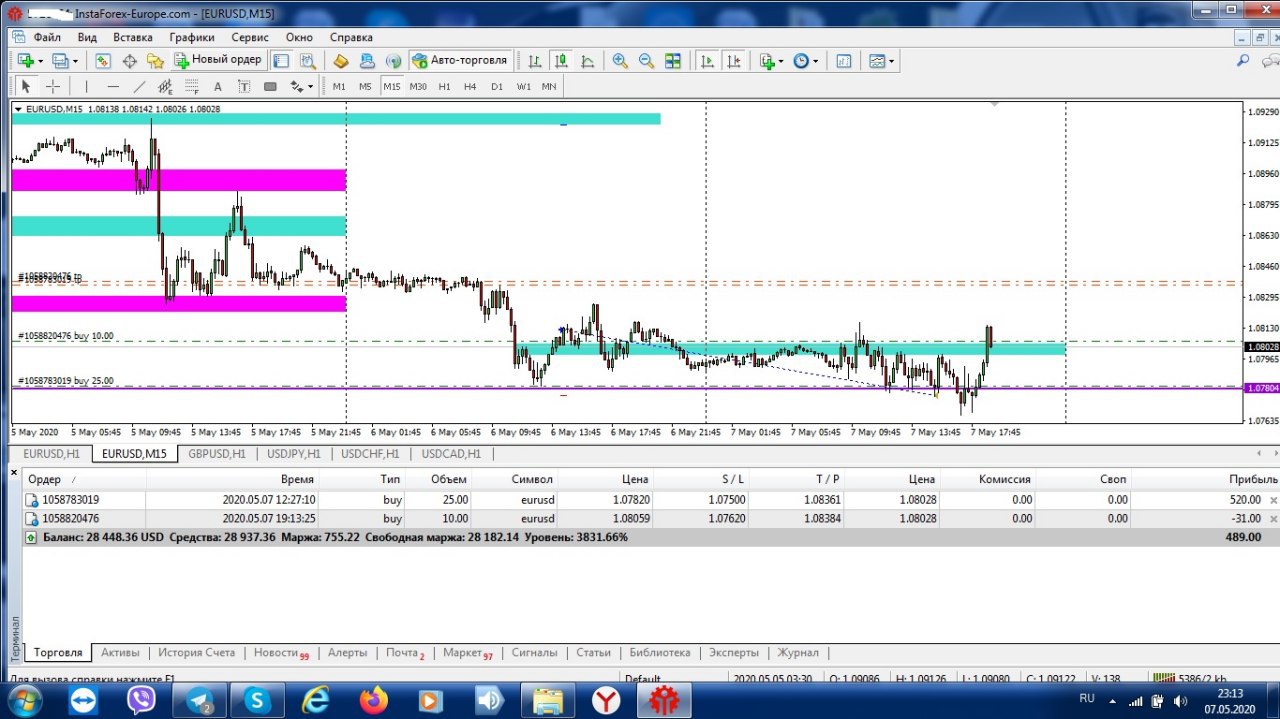Toggle chart auto scroll

pyautogui.click(x=707, y=61)
